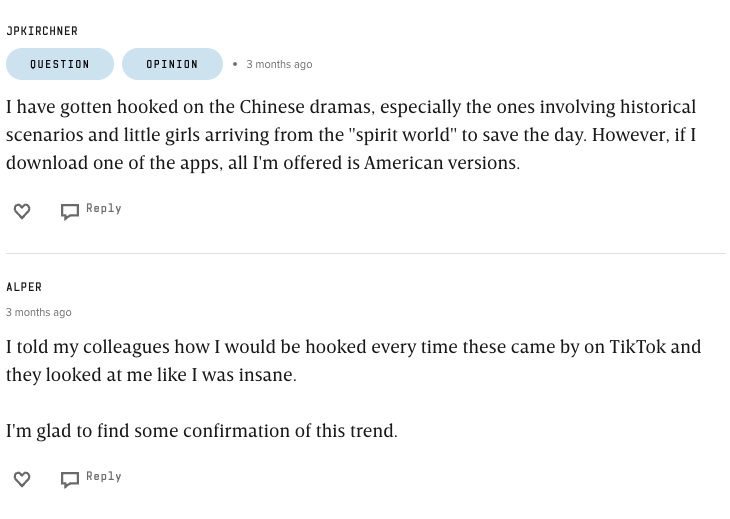Select the QUESTION tag pill
This screenshot has height=519, width=730.
click(60, 64)
